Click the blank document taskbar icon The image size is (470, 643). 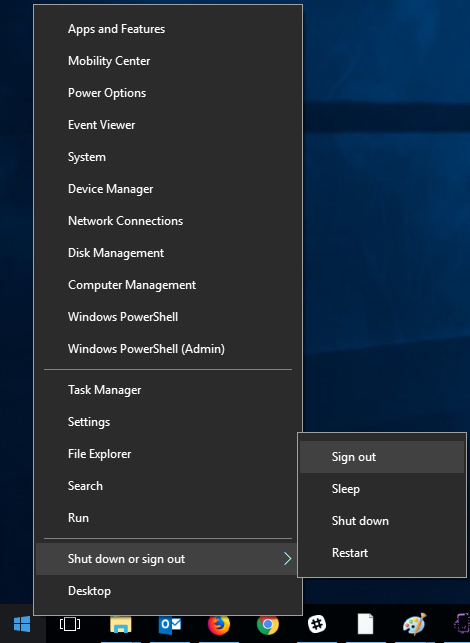click(365, 624)
